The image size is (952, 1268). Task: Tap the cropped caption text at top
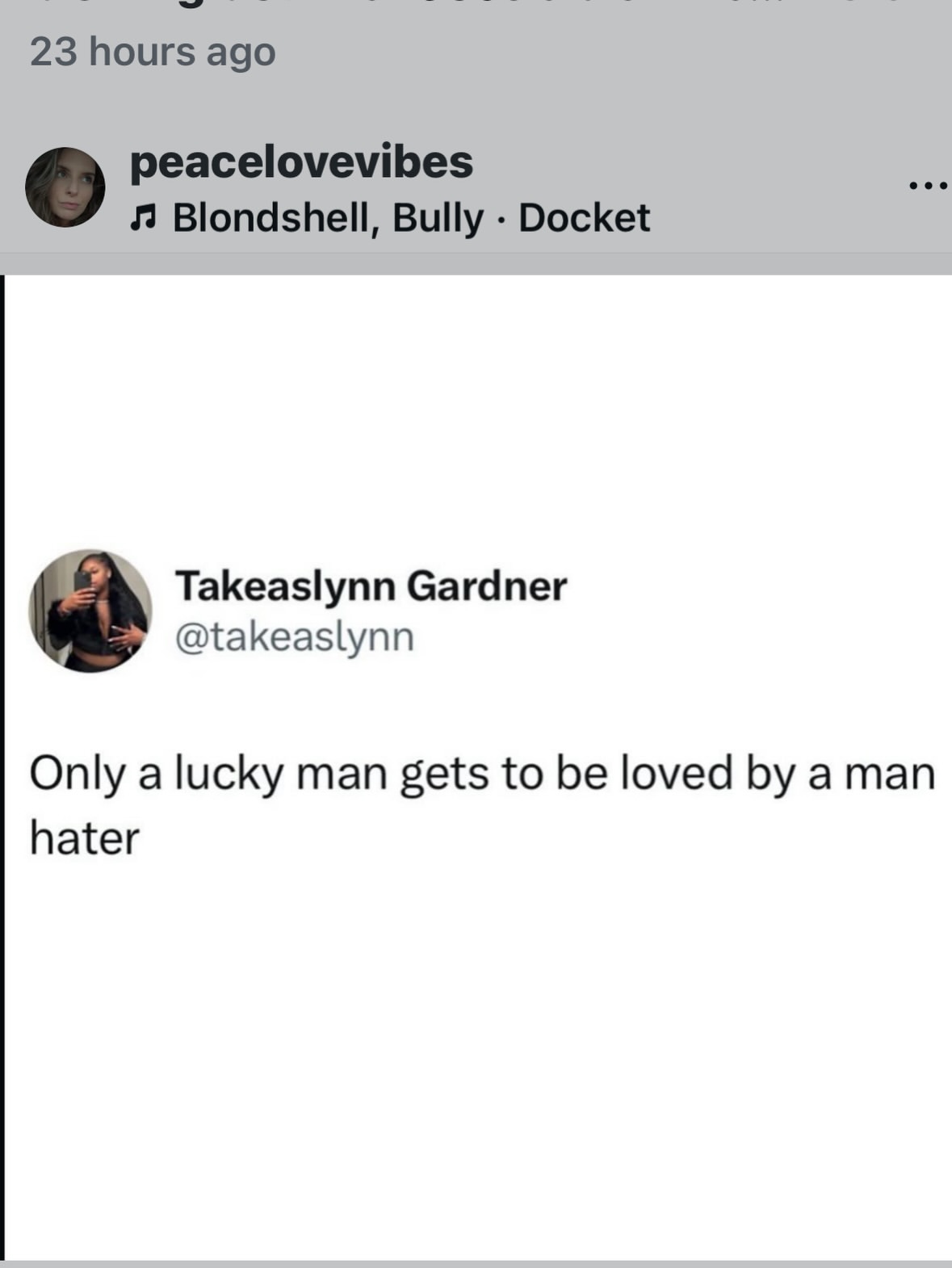pyautogui.click(x=476, y=6)
